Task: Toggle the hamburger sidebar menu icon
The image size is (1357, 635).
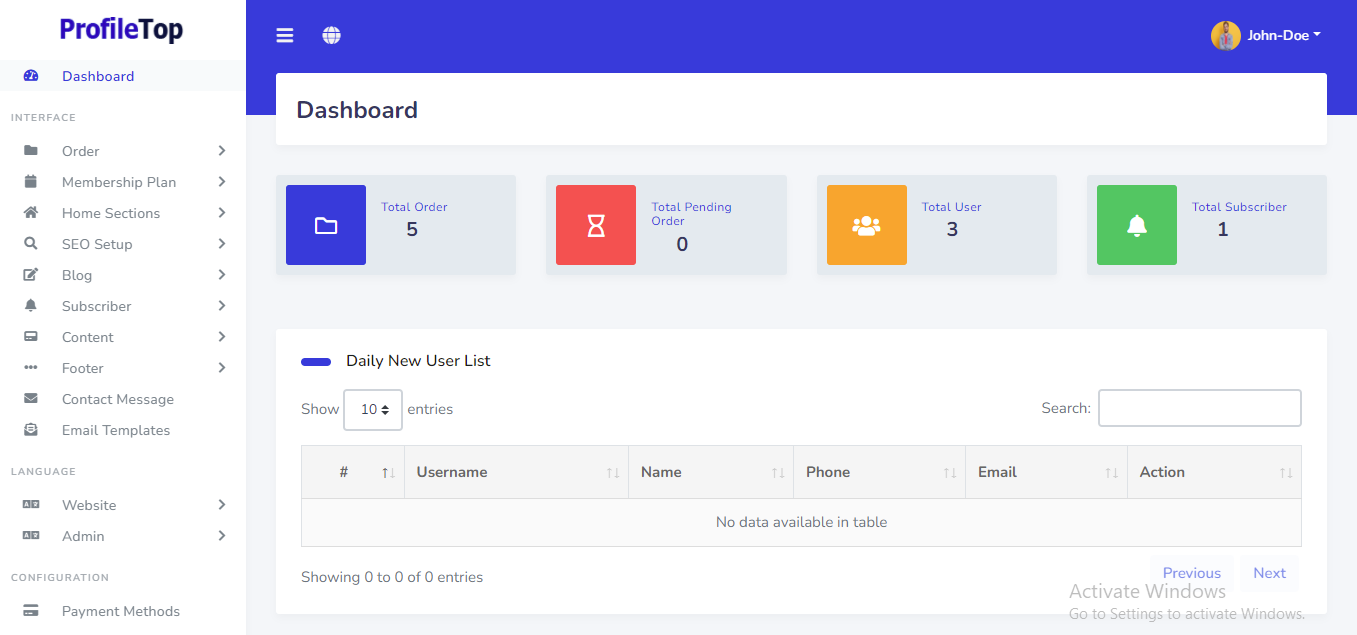Action: (285, 35)
